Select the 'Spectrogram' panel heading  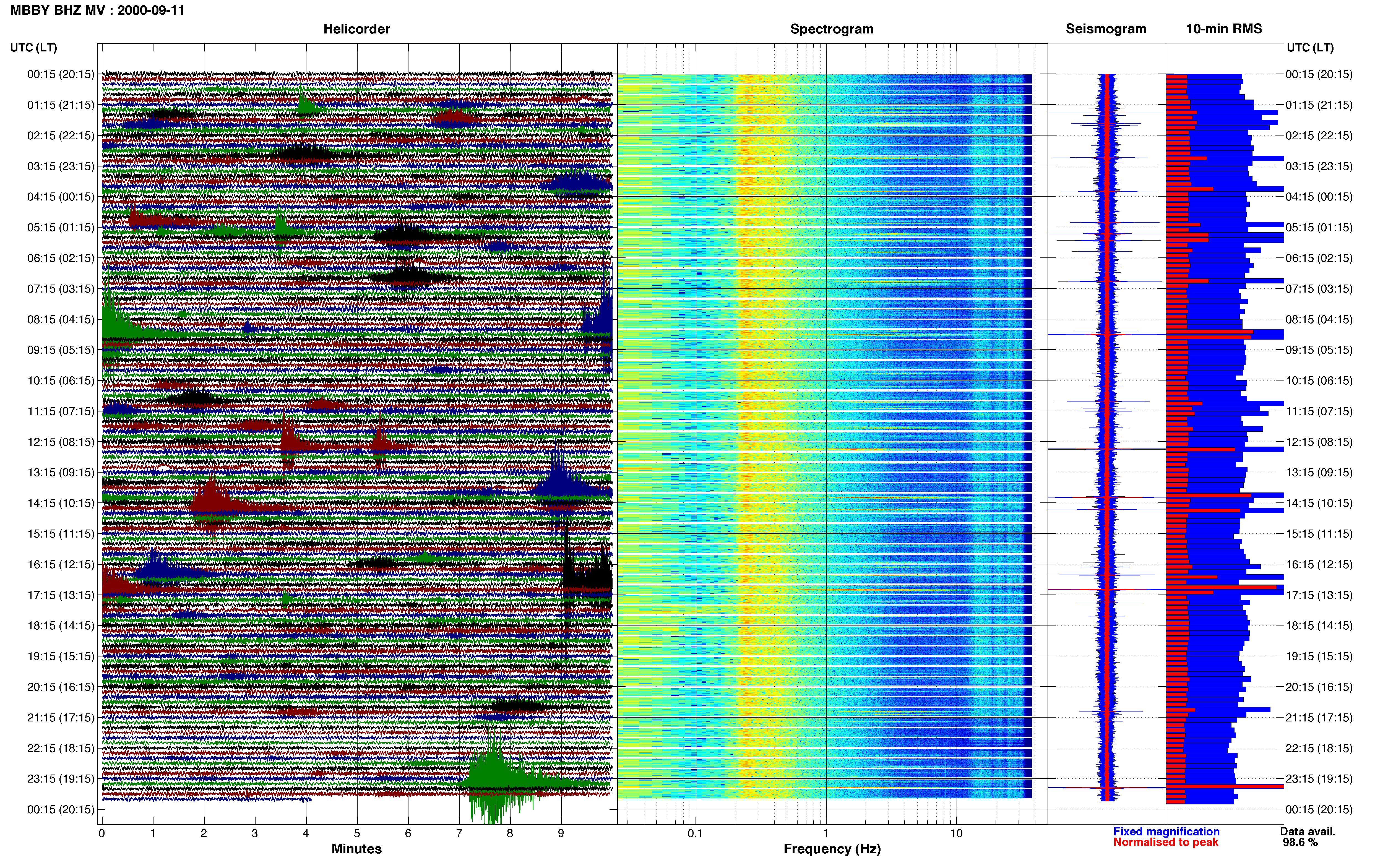[832, 29]
